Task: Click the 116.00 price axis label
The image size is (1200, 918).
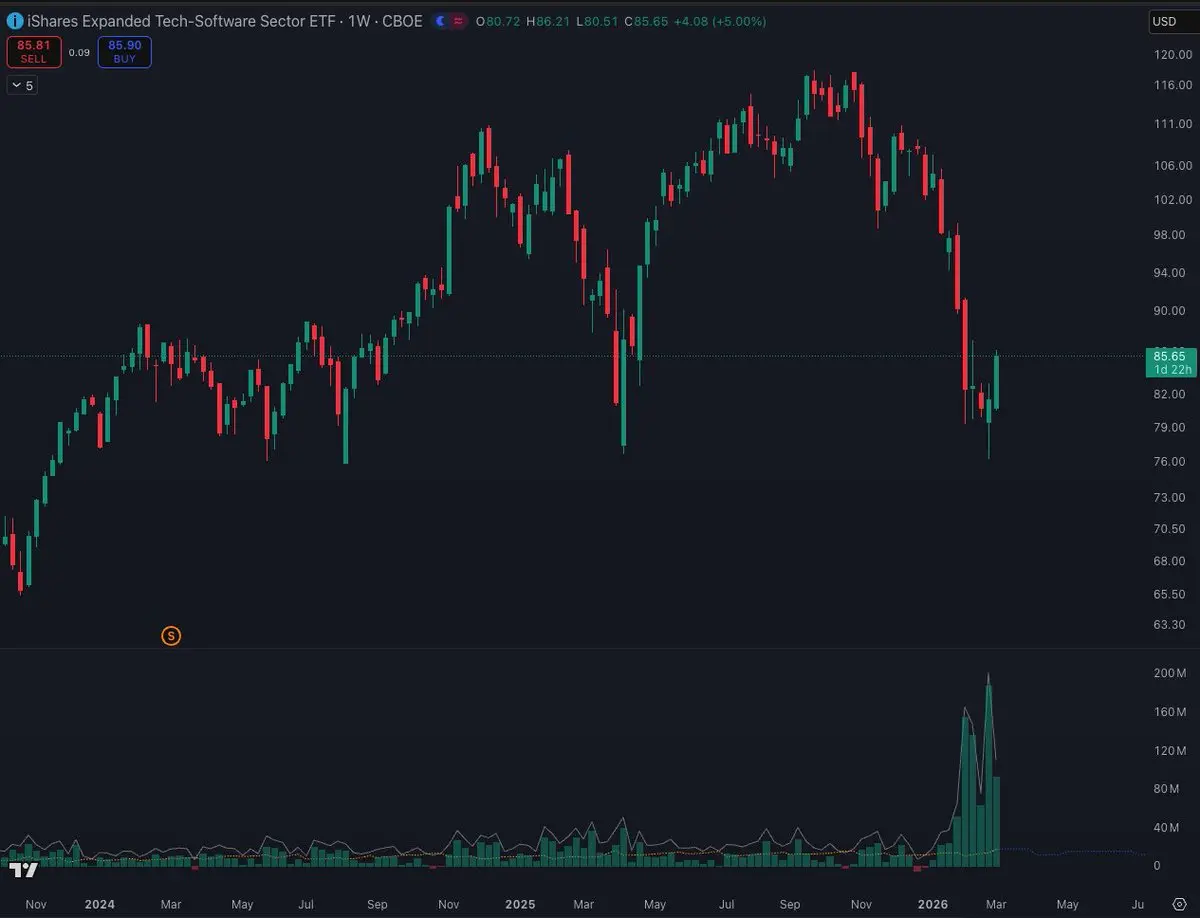Action: (1171, 87)
